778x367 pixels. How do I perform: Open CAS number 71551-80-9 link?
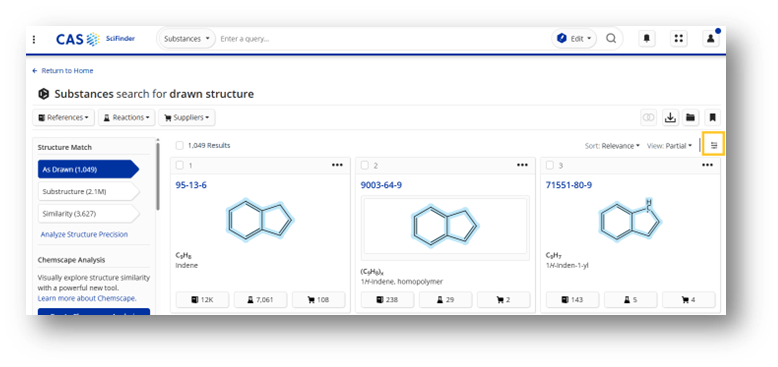click(569, 185)
